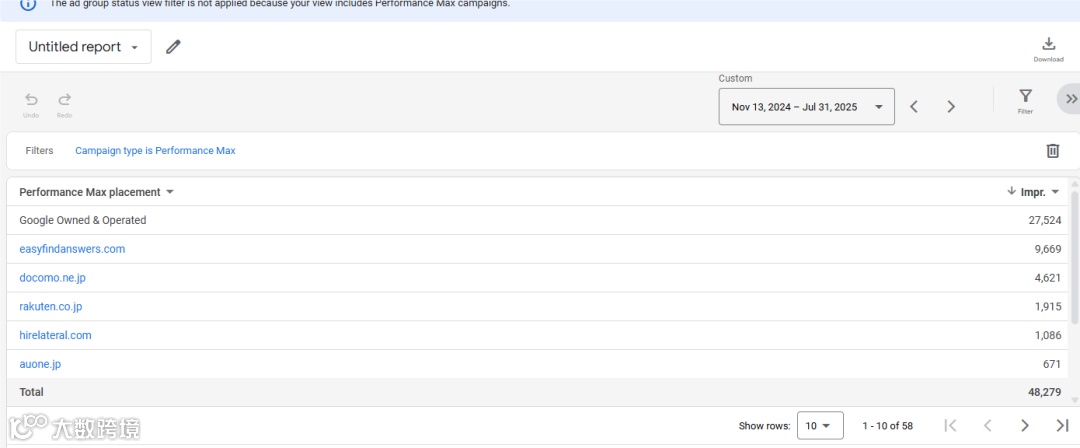Click the Total row label
This screenshot has height=448, width=1080.
(31, 392)
